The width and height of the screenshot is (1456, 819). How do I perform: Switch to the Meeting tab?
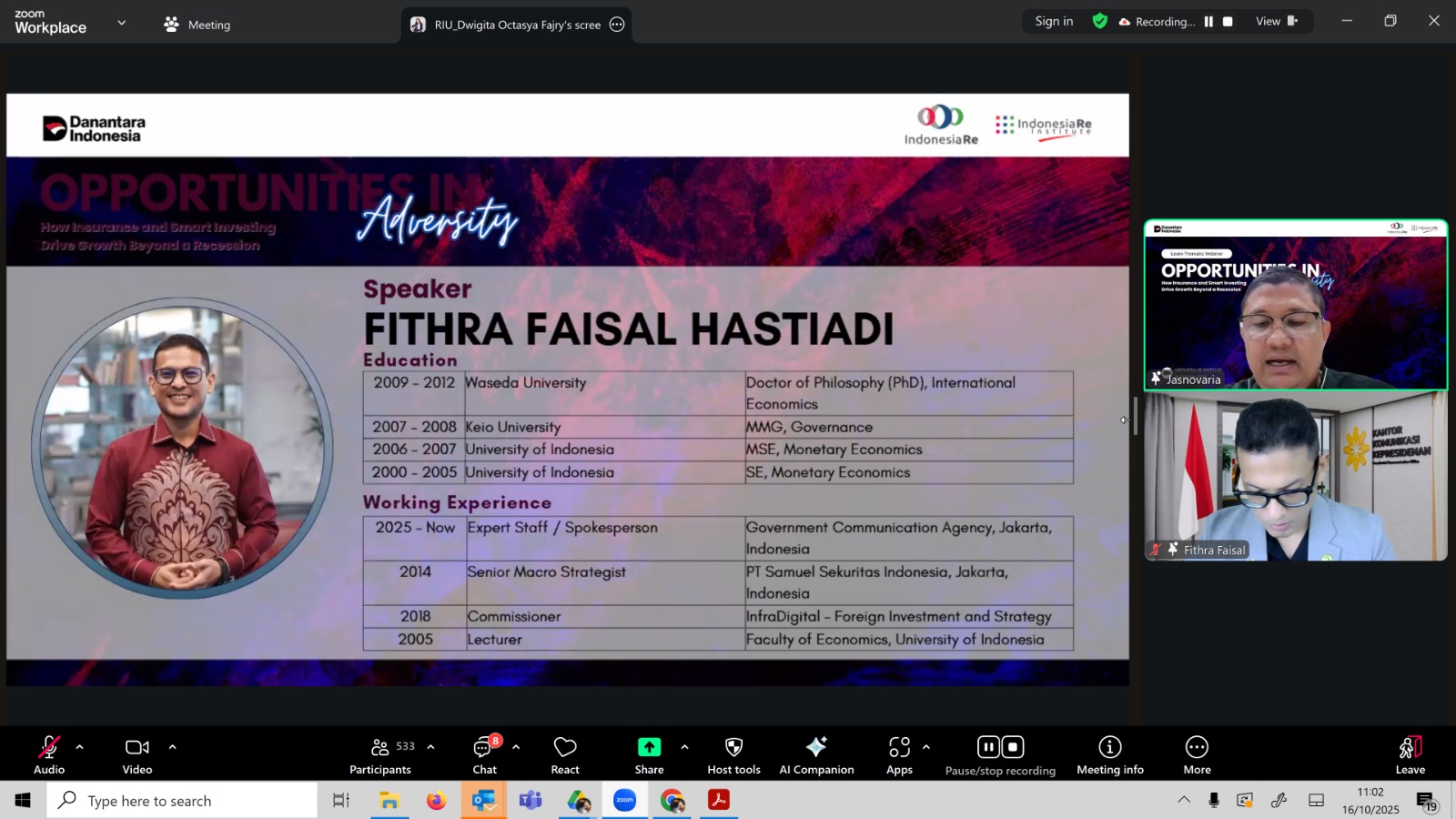[197, 25]
